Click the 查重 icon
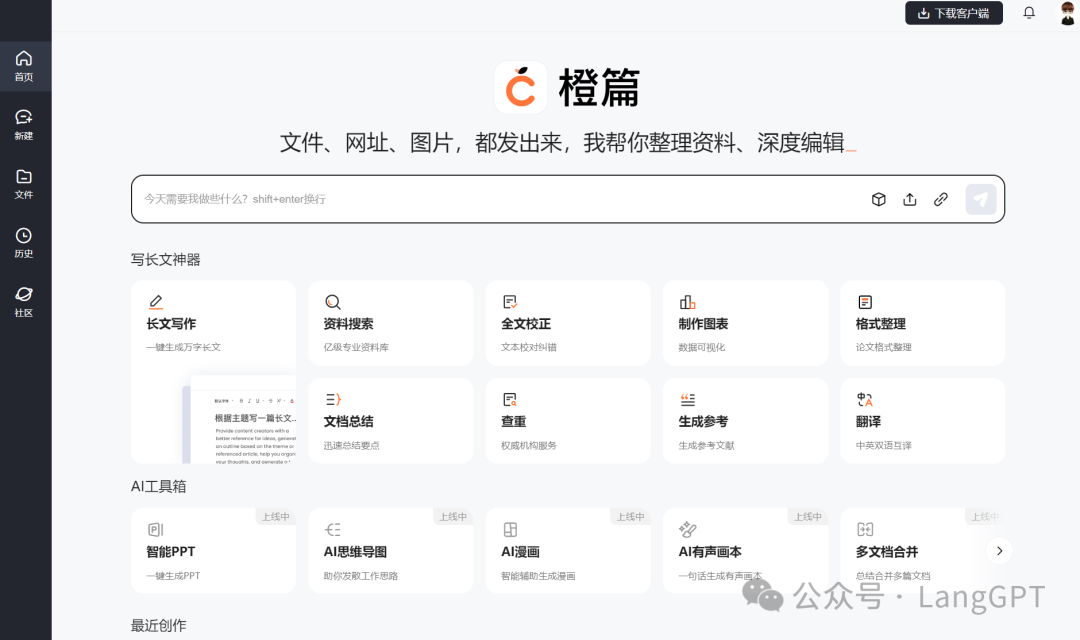The height and width of the screenshot is (640, 1080). (x=510, y=400)
